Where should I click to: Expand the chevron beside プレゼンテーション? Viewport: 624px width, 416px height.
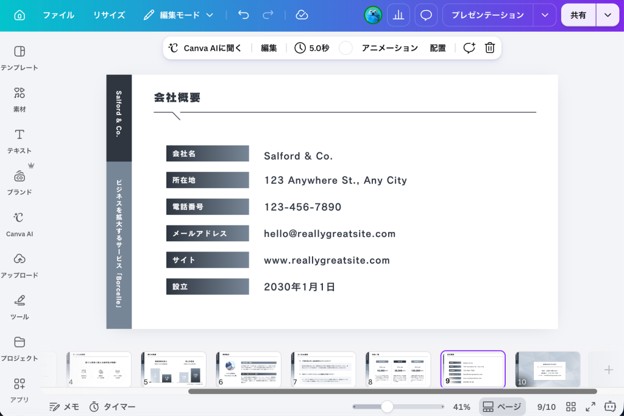(545, 15)
